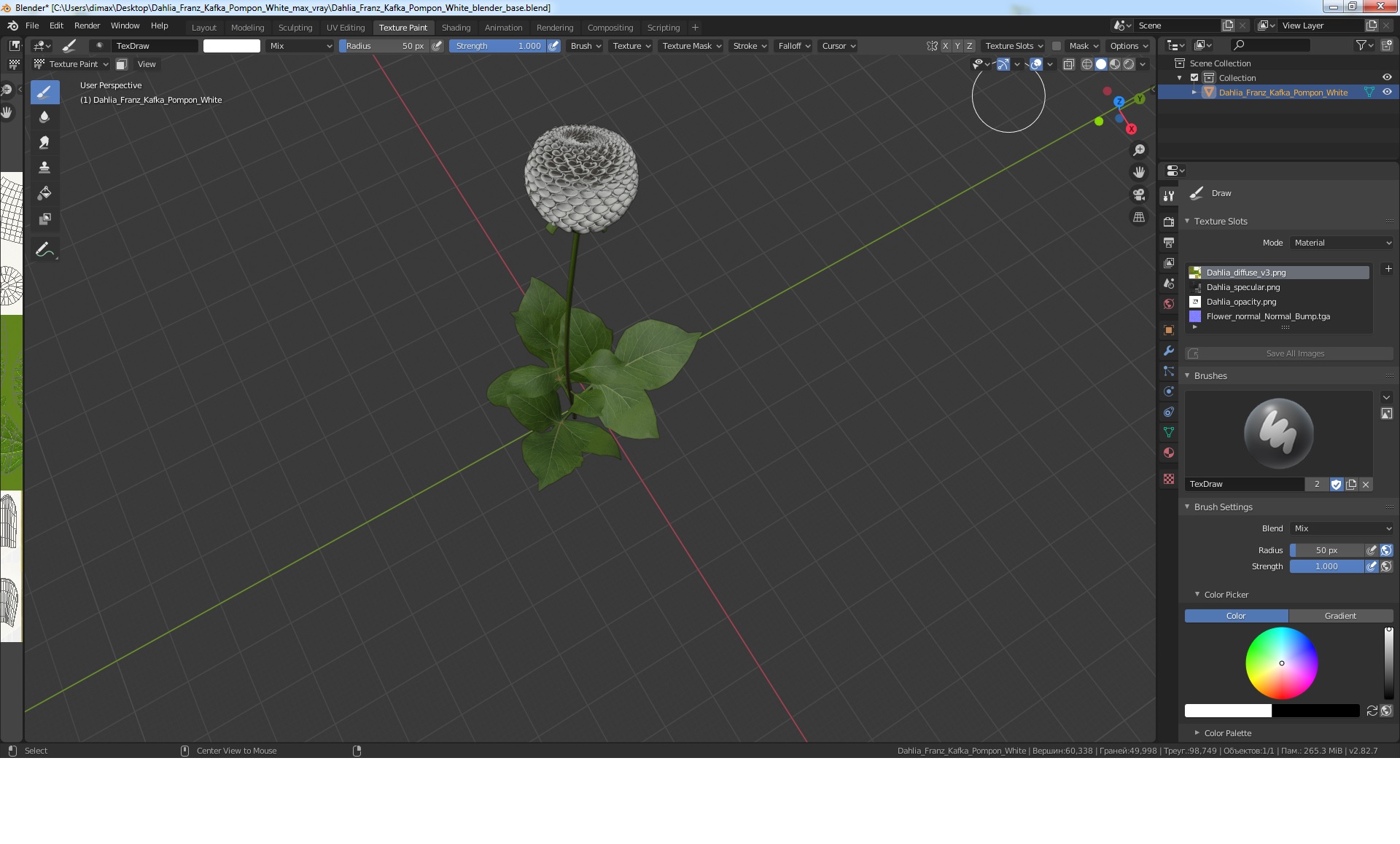Open the Texture Slots Mode Material dropdown

click(1342, 243)
